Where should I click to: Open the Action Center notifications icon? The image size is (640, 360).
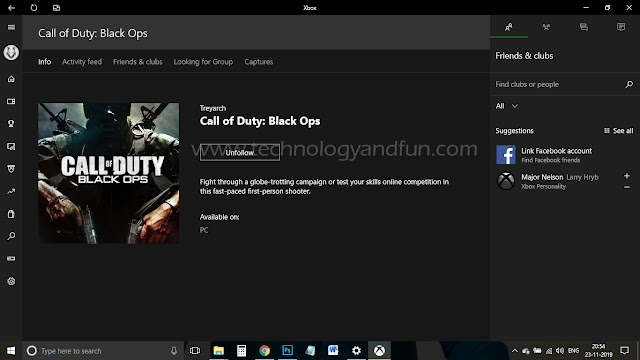point(624,351)
